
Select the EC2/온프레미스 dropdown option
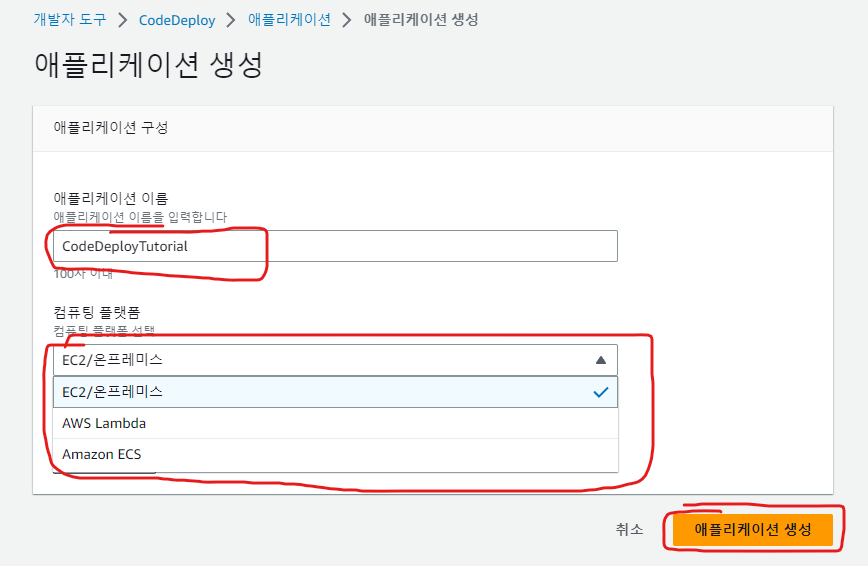335,392
